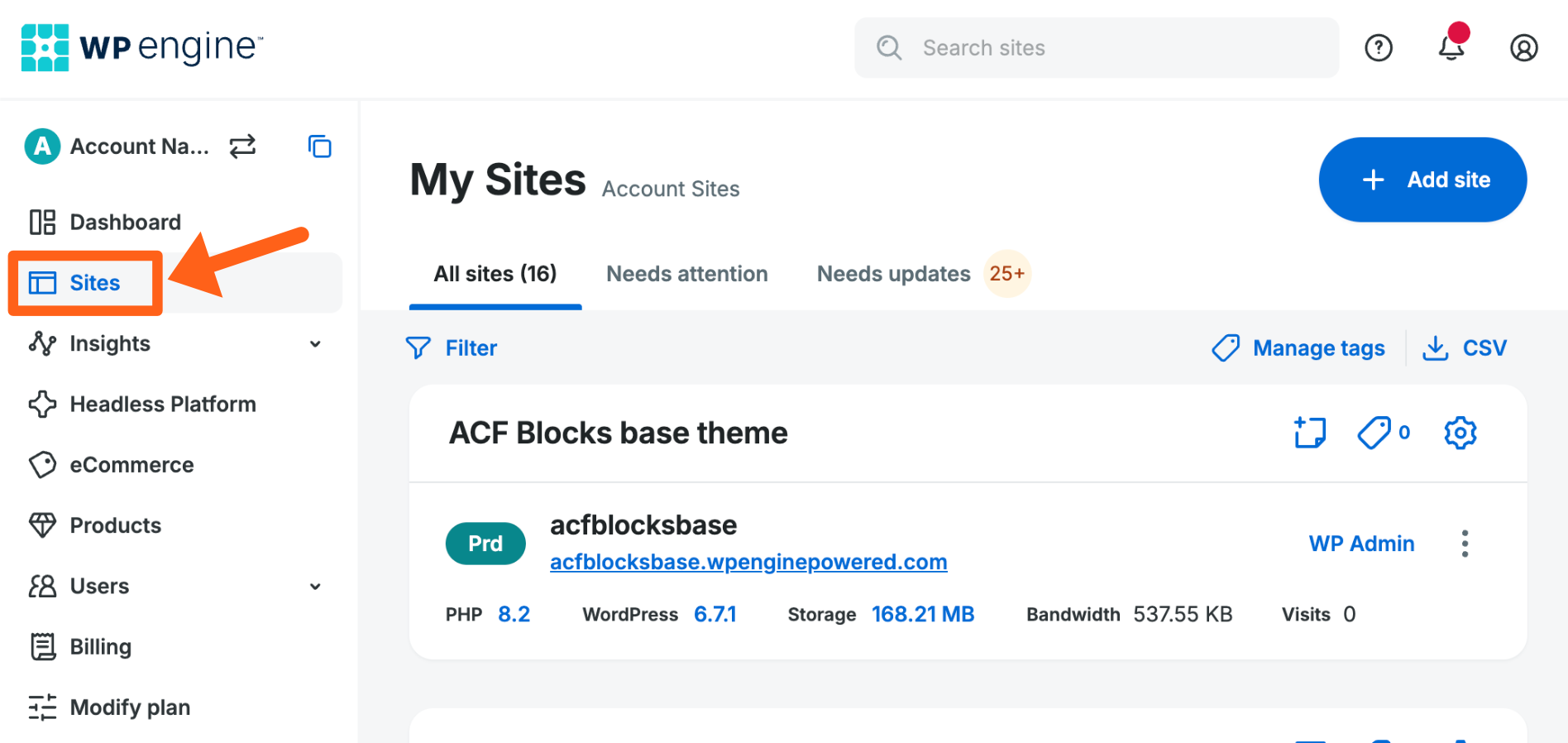
Task: Switch to the Needs attention tab
Action: pyautogui.click(x=686, y=274)
